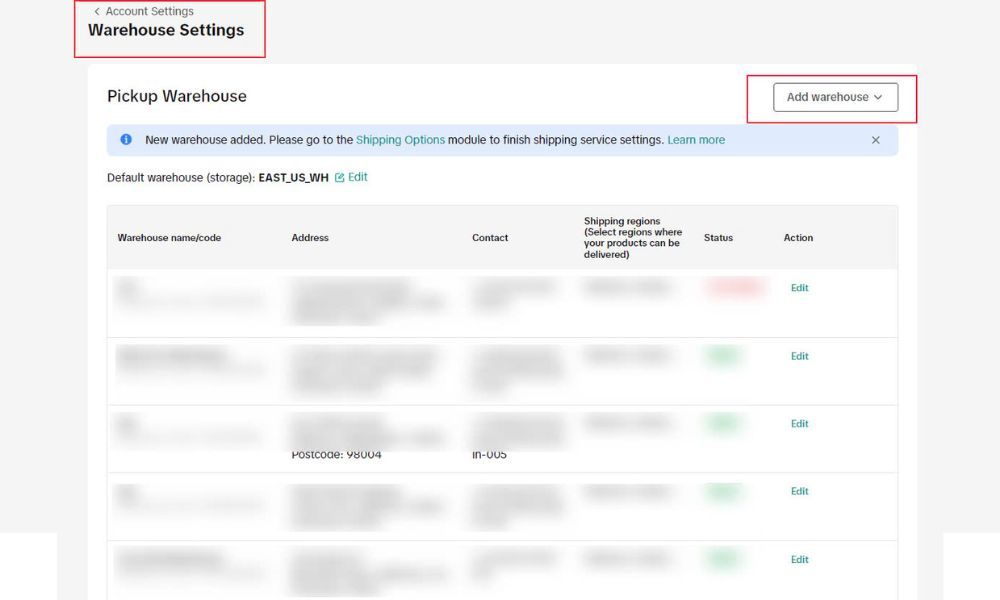Click the Status column header
The height and width of the screenshot is (600, 1000).
(x=718, y=238)
